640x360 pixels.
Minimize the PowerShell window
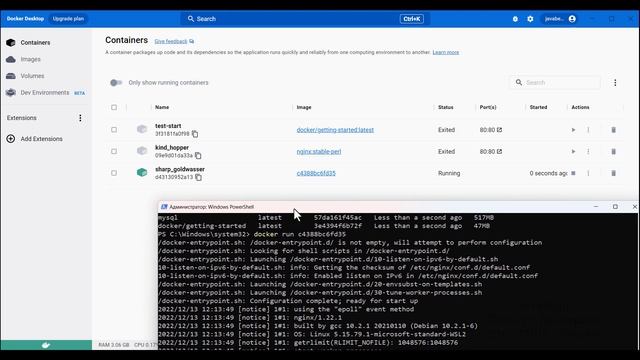[596, 207]
